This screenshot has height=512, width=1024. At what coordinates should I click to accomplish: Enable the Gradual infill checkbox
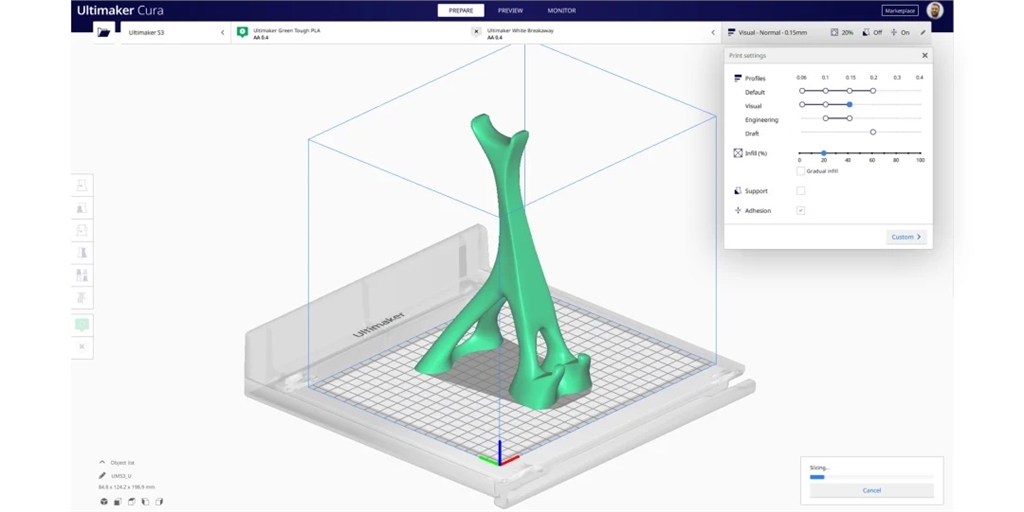801,171
